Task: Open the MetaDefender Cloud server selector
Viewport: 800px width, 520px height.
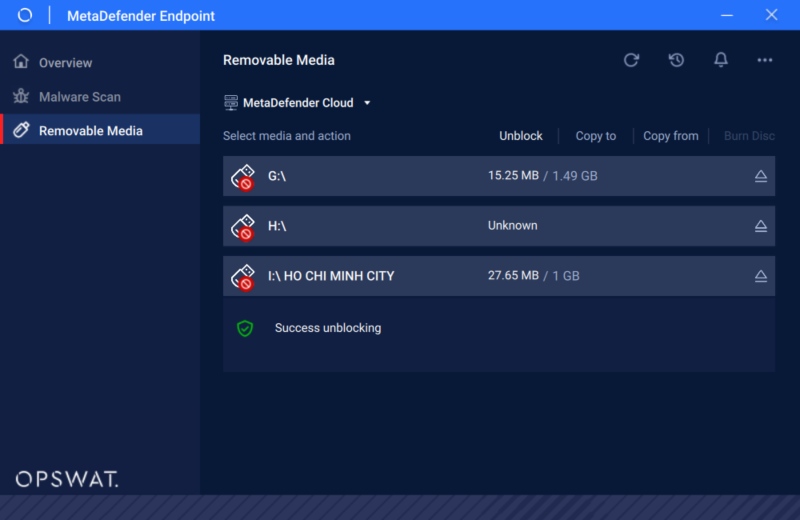Action: click(297, 103)
